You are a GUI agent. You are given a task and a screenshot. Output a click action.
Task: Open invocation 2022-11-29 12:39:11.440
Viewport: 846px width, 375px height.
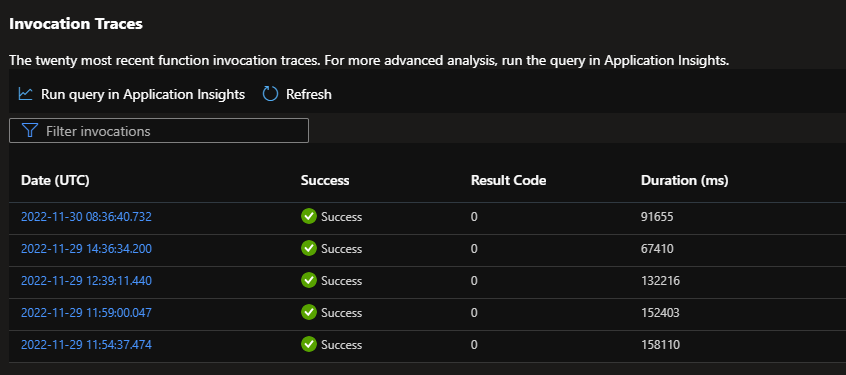coord(86,281)
